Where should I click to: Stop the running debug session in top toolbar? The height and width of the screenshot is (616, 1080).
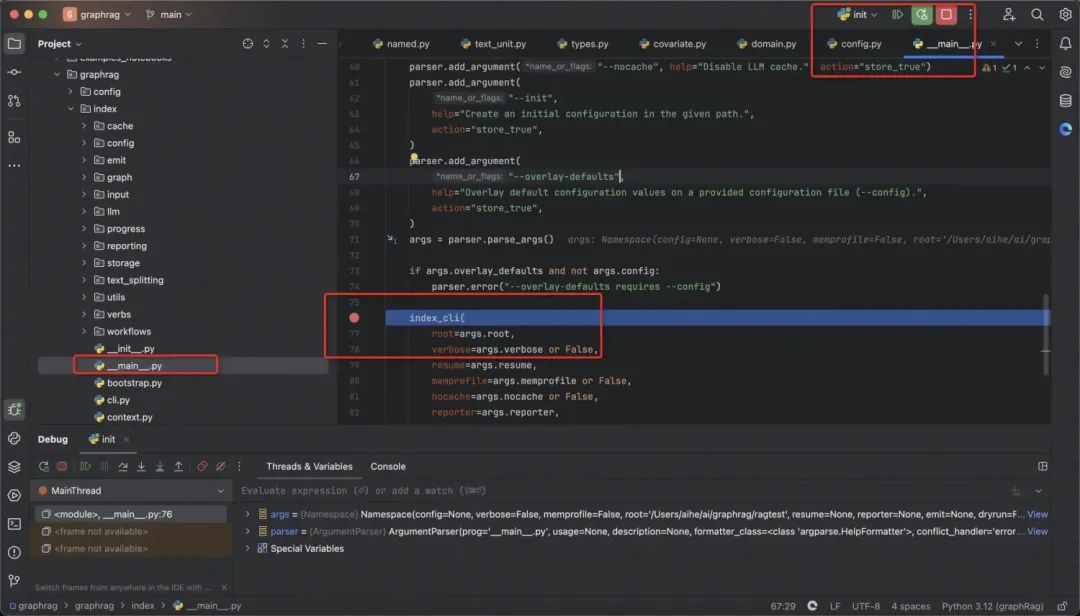[945, 15]
